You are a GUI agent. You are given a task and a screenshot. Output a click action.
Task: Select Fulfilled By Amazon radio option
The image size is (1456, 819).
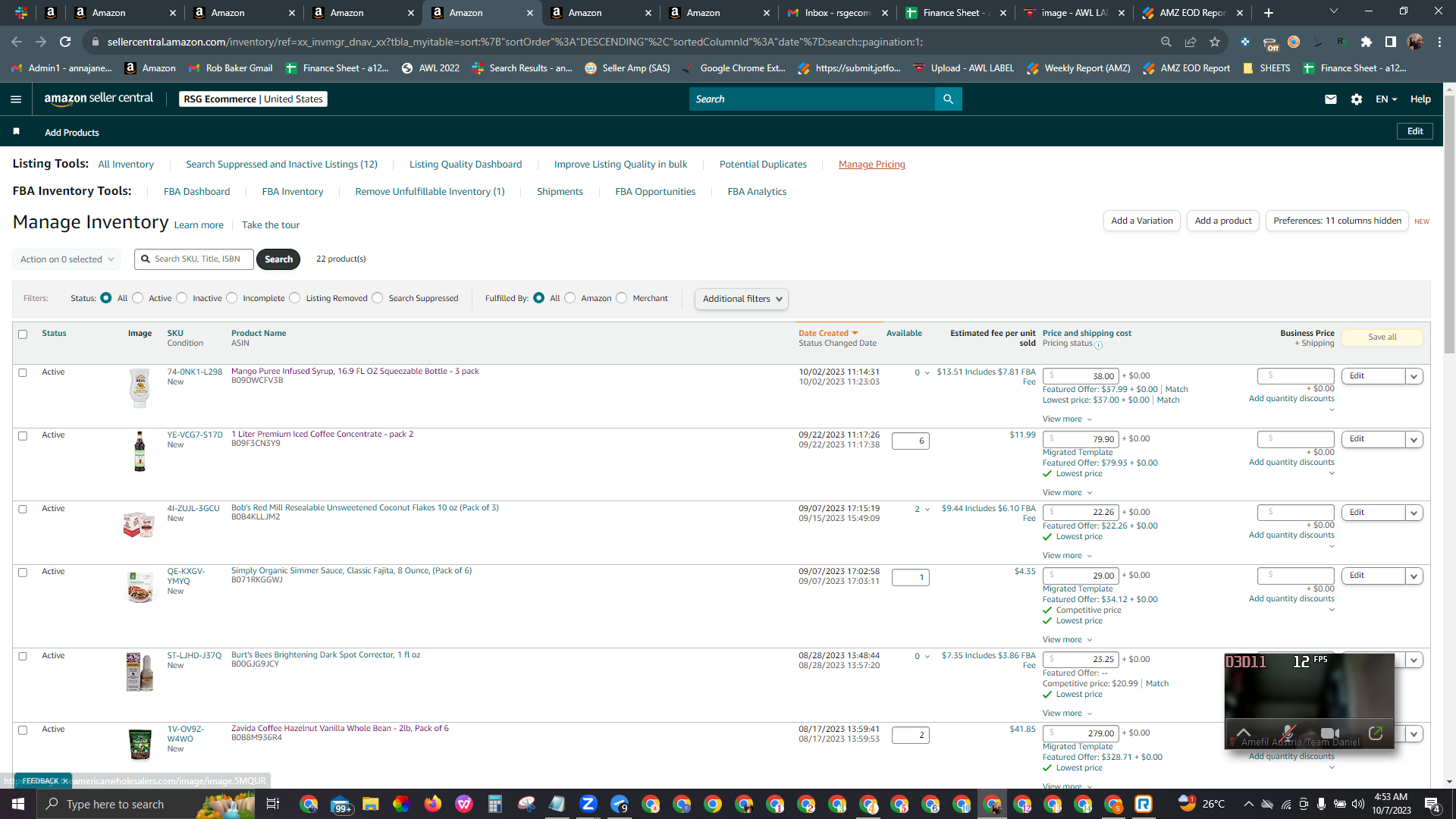[570, 298]
